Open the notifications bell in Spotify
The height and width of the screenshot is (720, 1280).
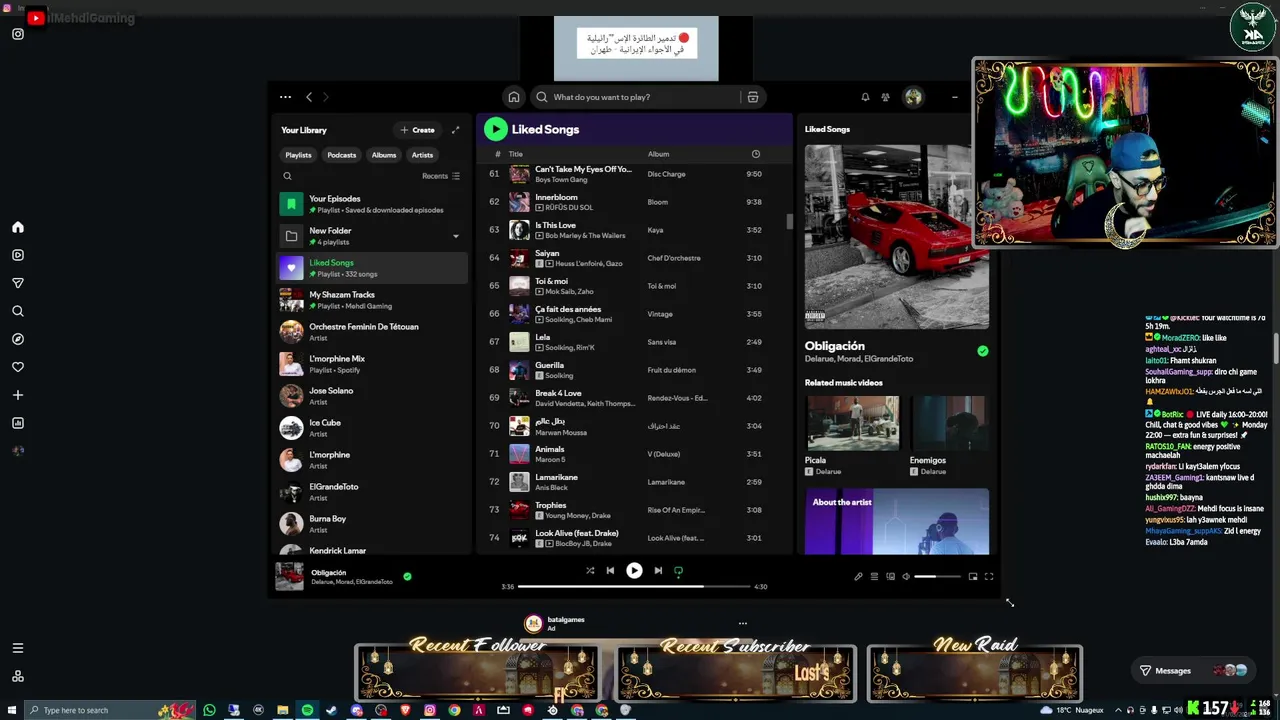(865, 97)
